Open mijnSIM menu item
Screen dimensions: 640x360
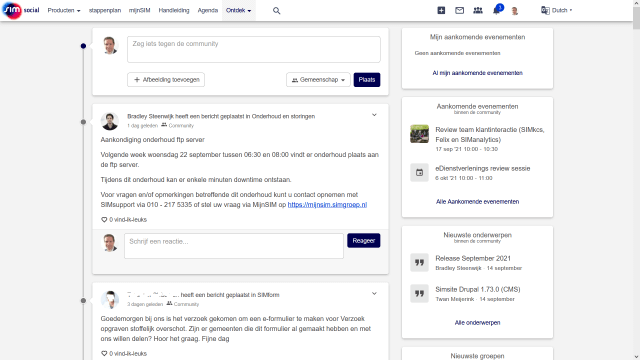140,11
